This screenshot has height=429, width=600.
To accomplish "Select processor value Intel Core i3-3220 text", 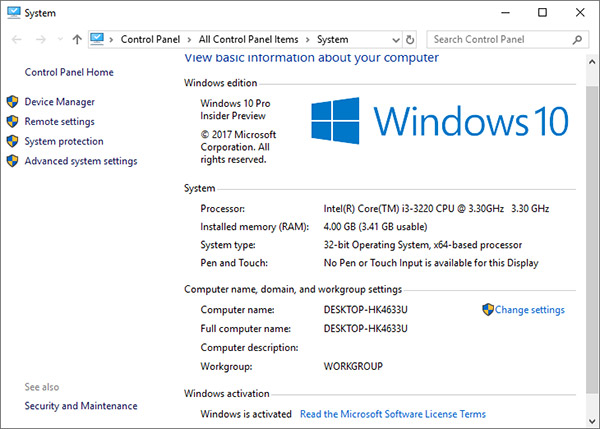I will [x=436, y=209].
